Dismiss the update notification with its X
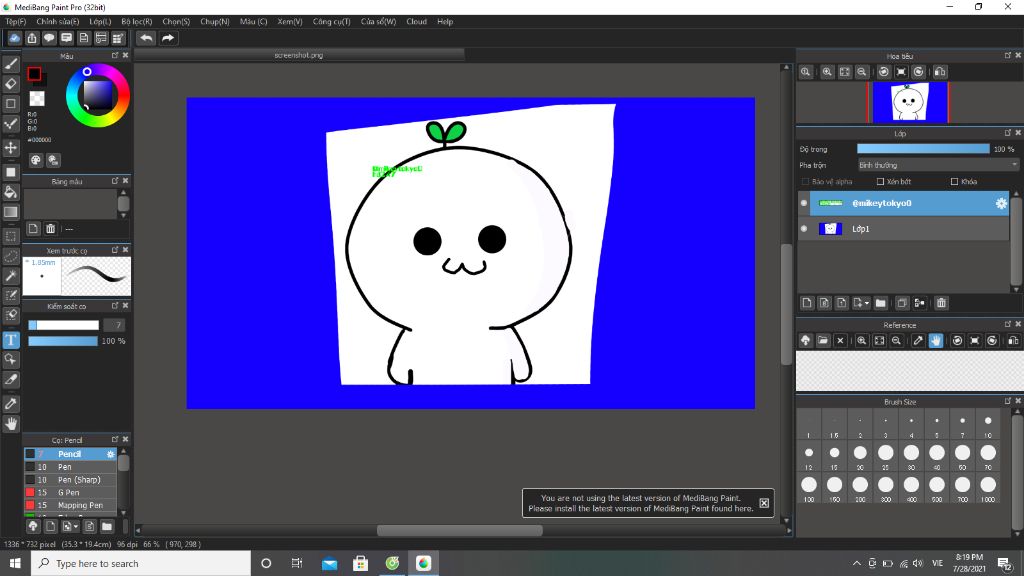 pos(764,503)
